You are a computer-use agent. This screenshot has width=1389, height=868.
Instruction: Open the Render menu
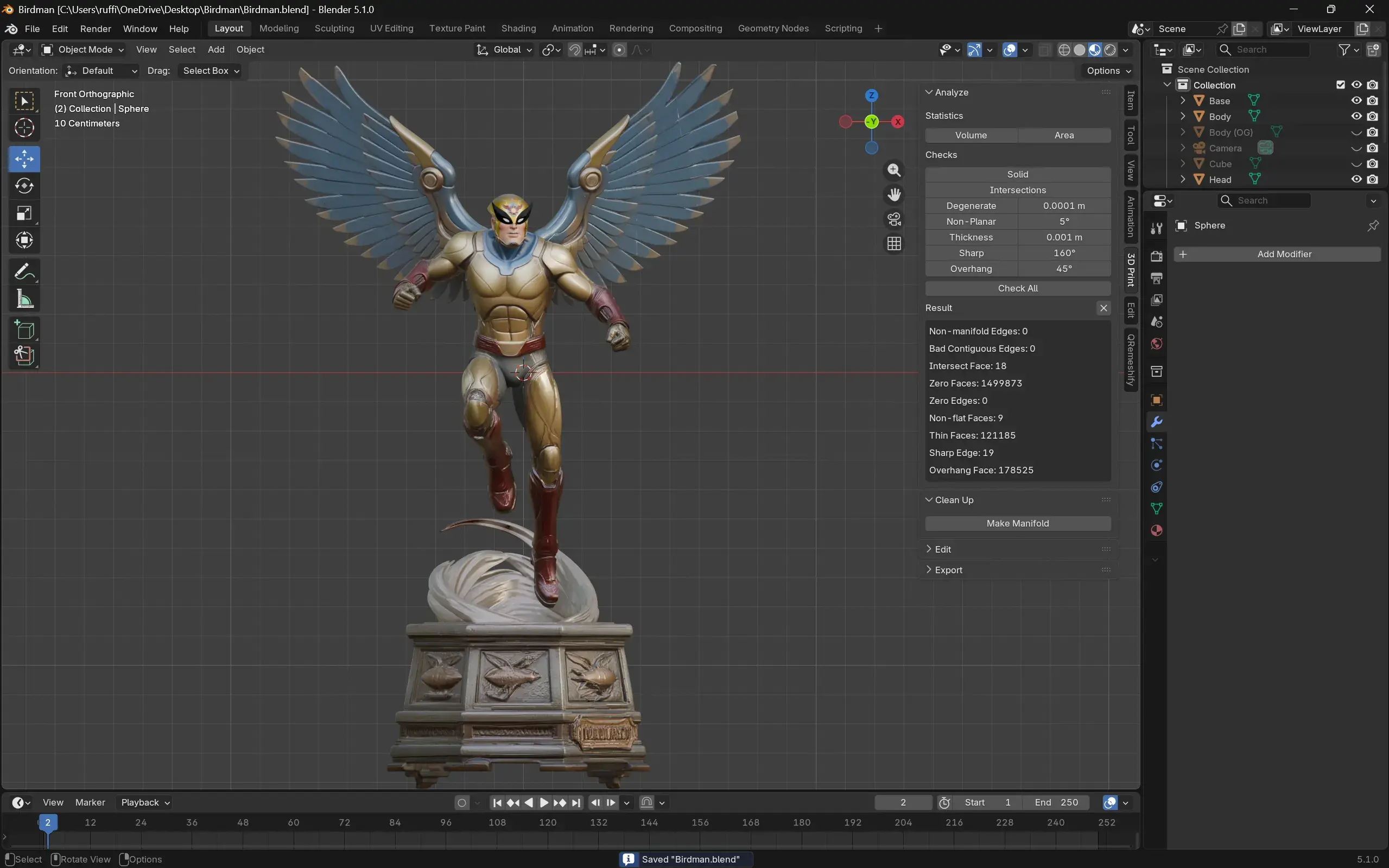[x=96, y=29]
